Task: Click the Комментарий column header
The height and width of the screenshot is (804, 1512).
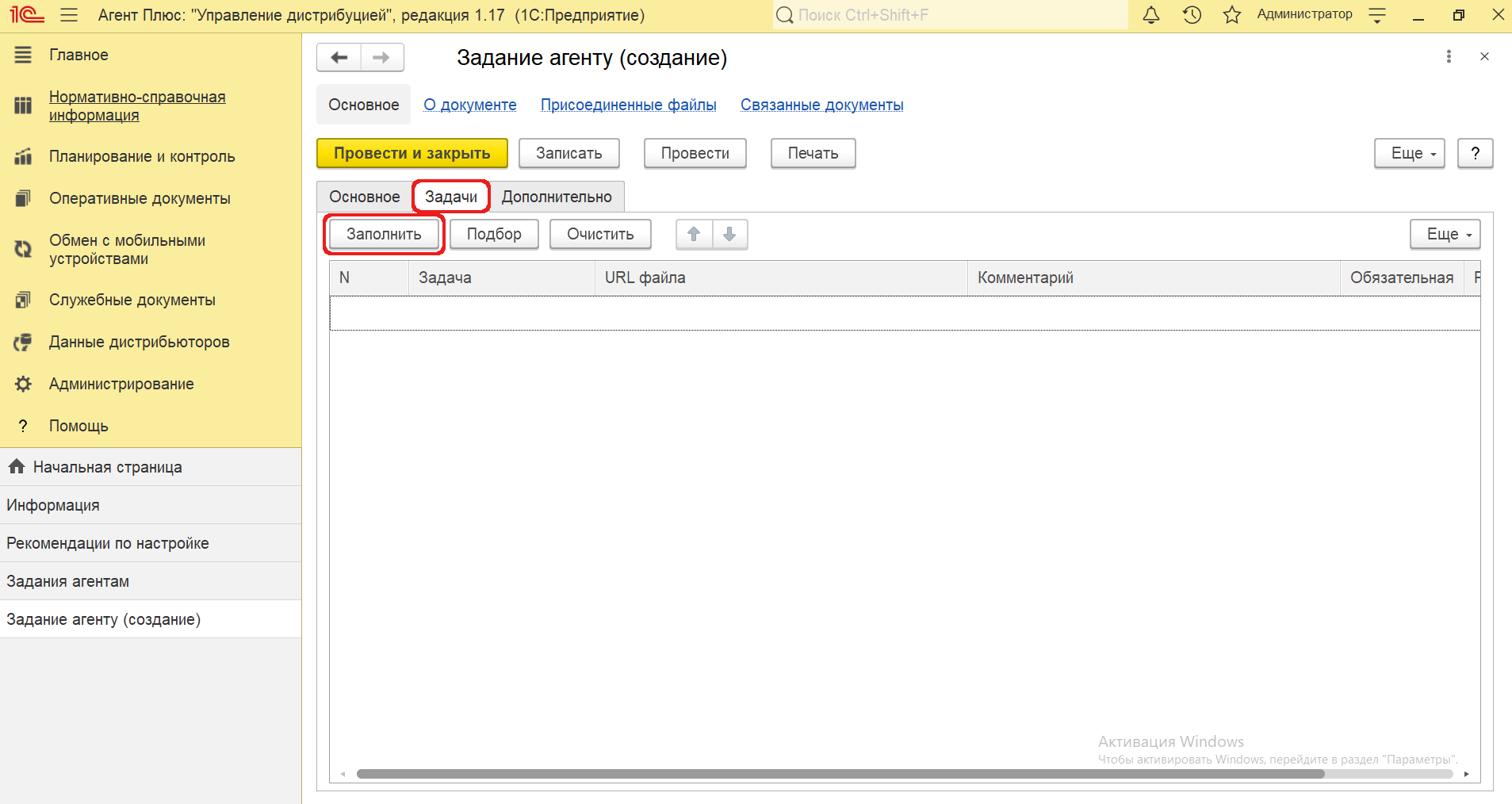Action: tap(1154, 278)
